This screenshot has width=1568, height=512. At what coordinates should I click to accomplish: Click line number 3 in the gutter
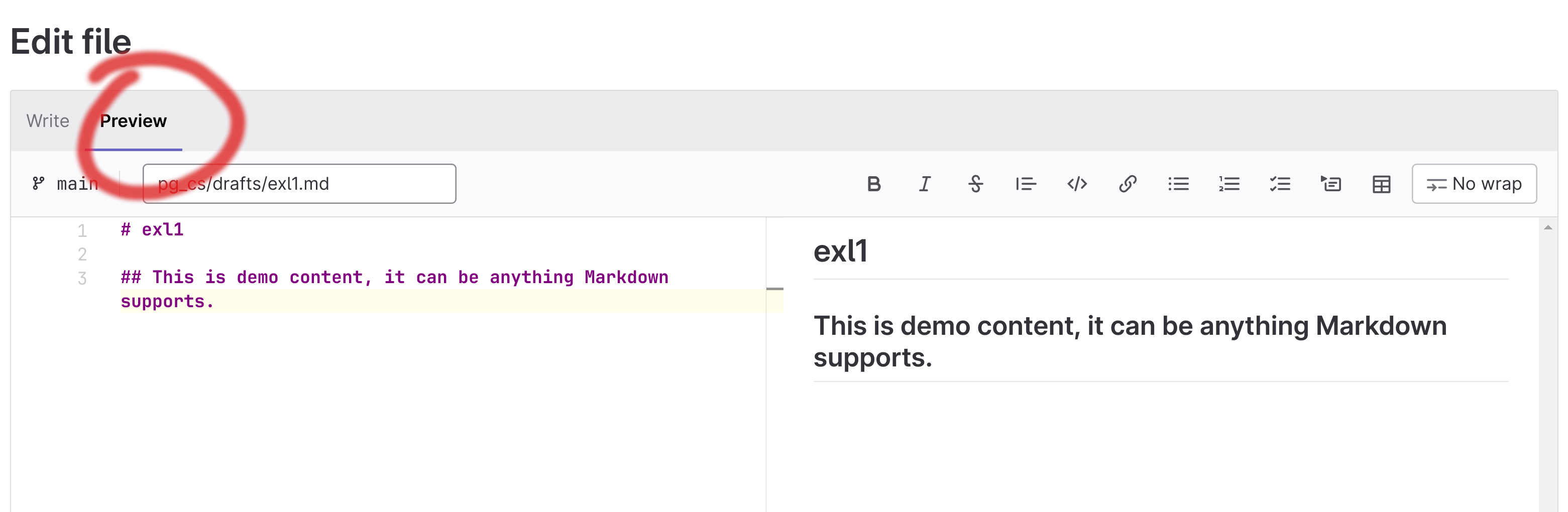(x=82, y=279)
